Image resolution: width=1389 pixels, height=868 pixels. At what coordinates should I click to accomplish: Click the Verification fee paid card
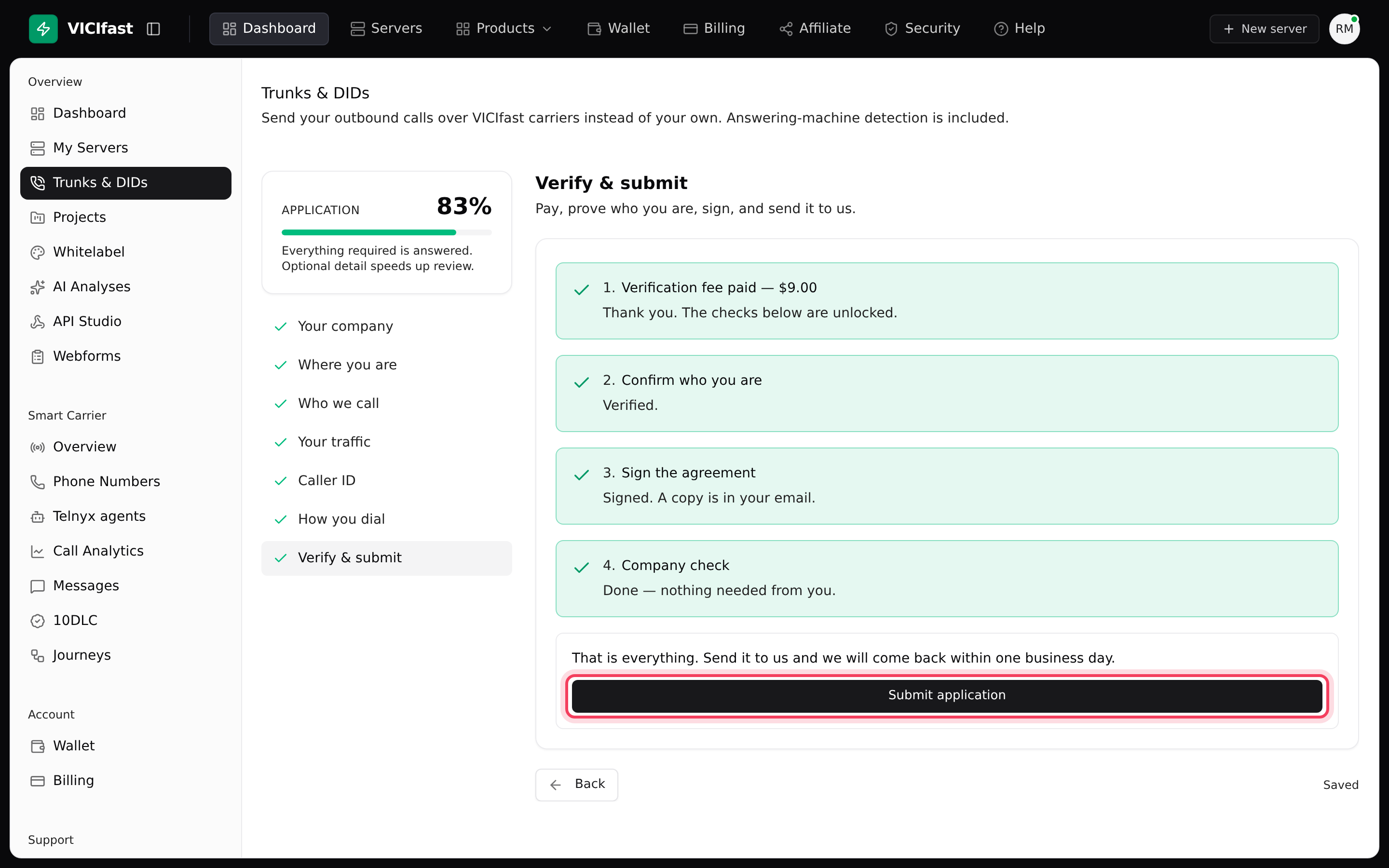(x=947, y=301)
